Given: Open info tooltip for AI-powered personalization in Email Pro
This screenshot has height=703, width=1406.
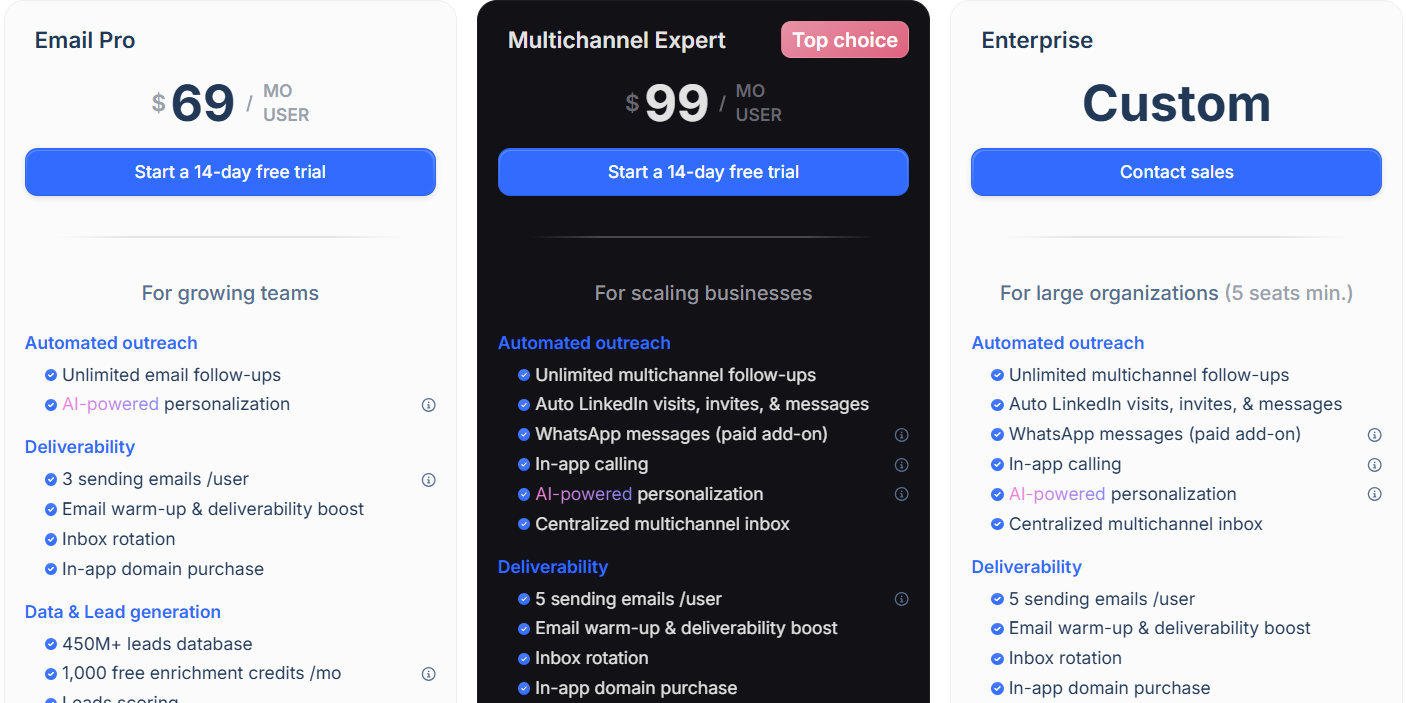Looking at the screenshot, I should 429,404.
